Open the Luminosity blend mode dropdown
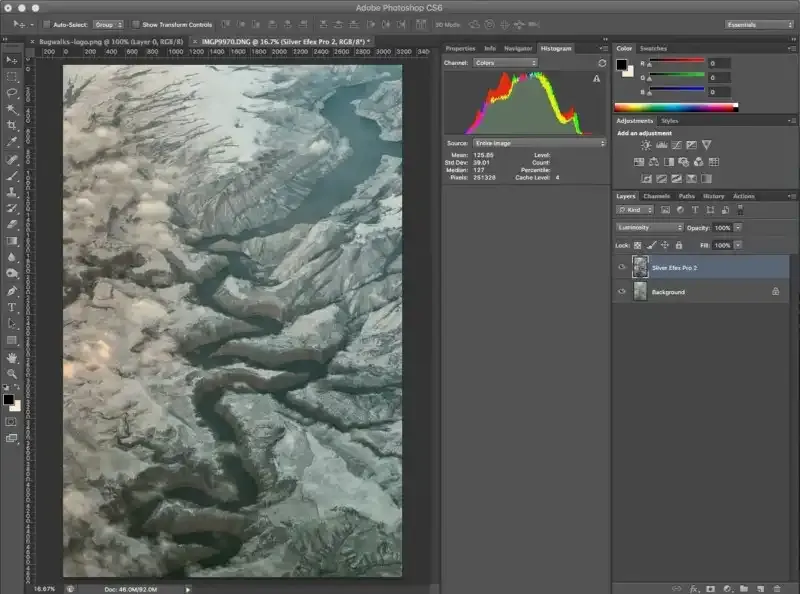The image size is (800, 594). (x=650, y=227)
